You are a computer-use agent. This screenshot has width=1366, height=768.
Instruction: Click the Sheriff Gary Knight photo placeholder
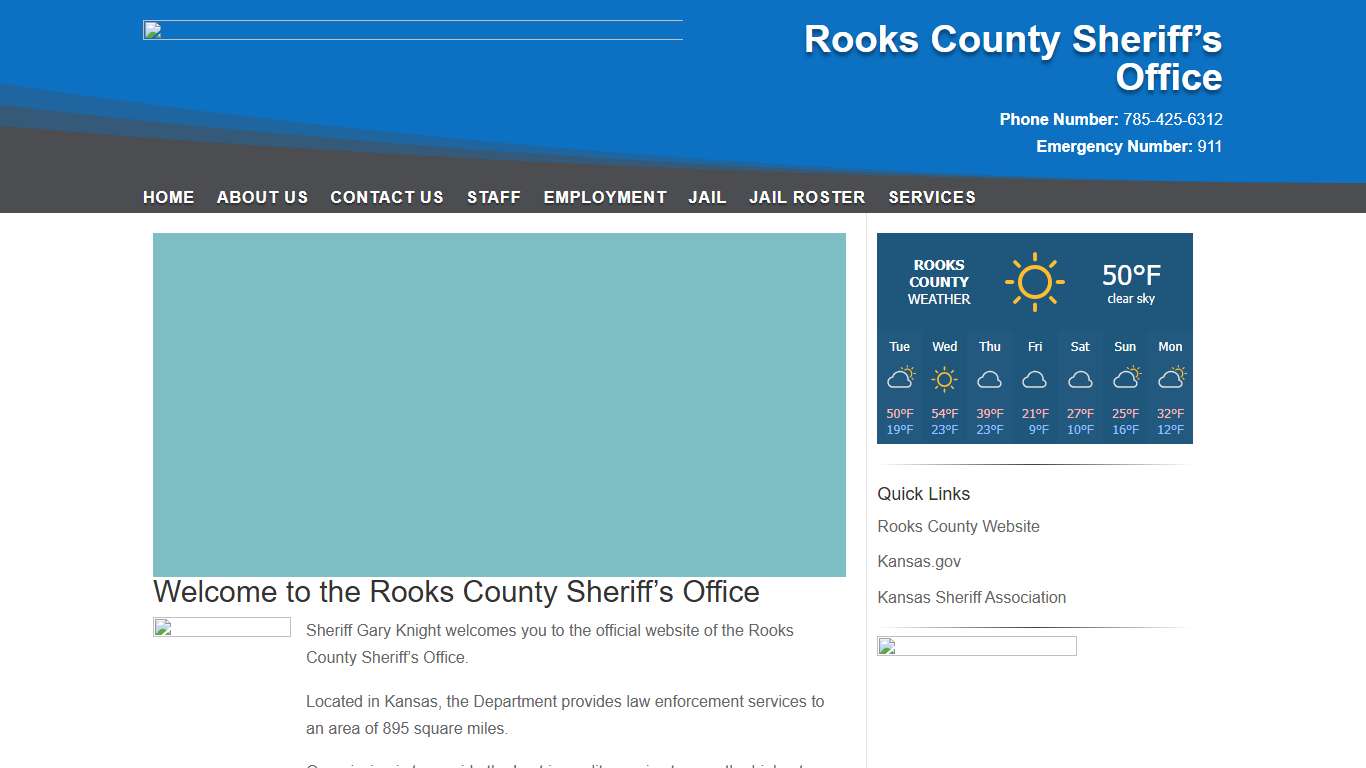[221, 627]
